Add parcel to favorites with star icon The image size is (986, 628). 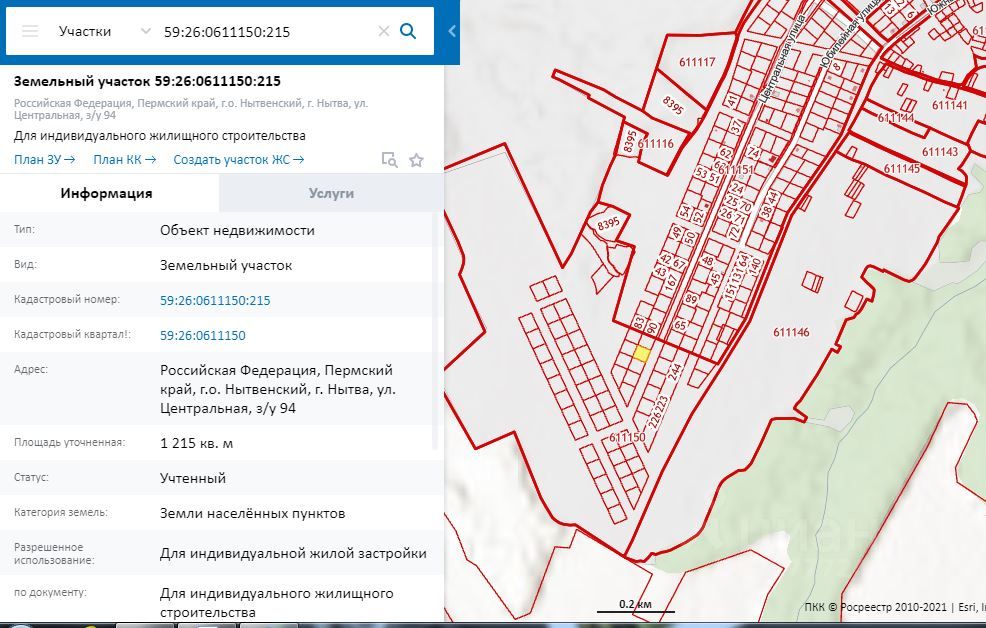[x=417, y=160]
